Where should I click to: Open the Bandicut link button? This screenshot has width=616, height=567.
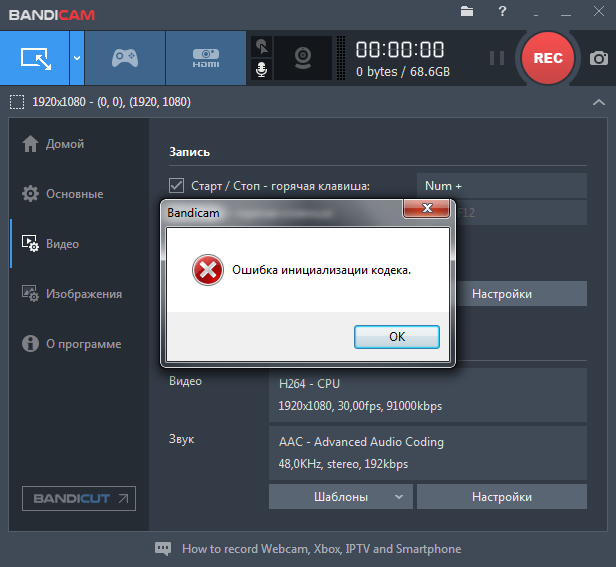79,498
